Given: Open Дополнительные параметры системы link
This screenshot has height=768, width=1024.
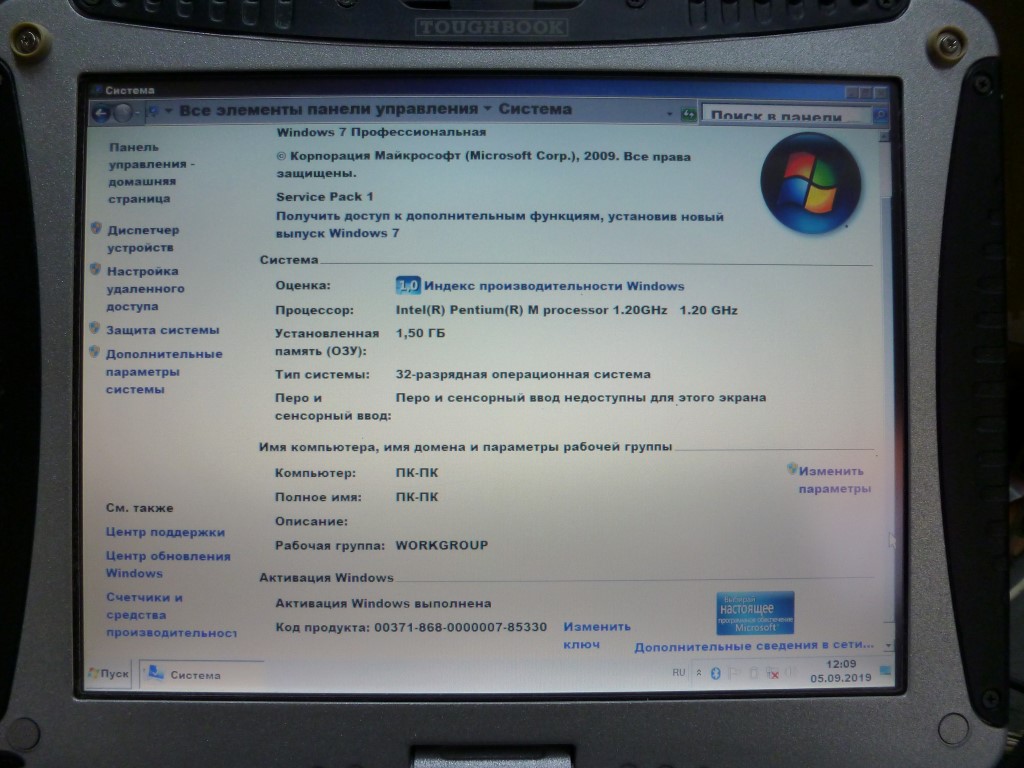Looking at the screenshot, I should pyautogui.click(x=164, y=372).
